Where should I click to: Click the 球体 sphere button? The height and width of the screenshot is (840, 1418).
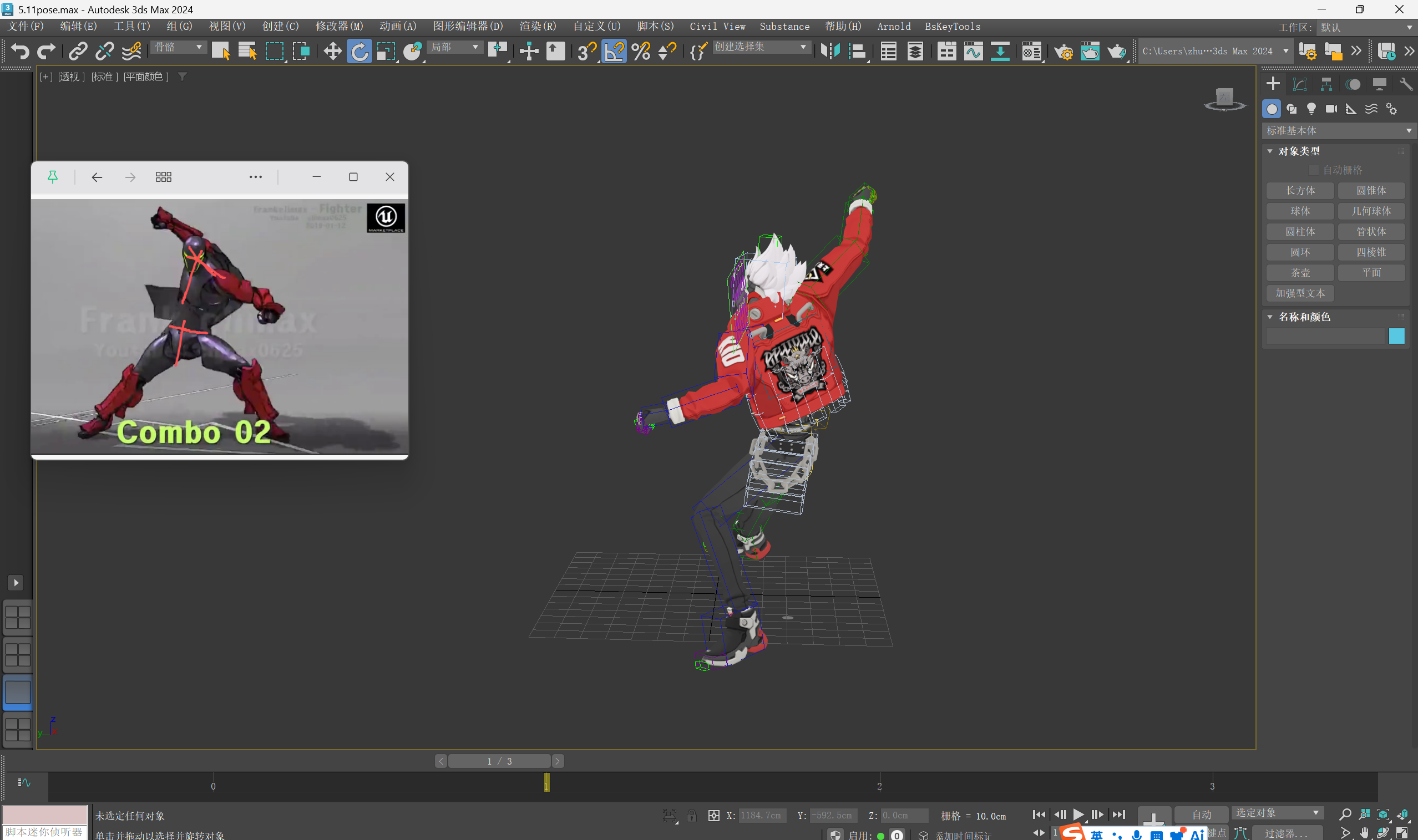pyautogui.click(x=1300, y=211)
